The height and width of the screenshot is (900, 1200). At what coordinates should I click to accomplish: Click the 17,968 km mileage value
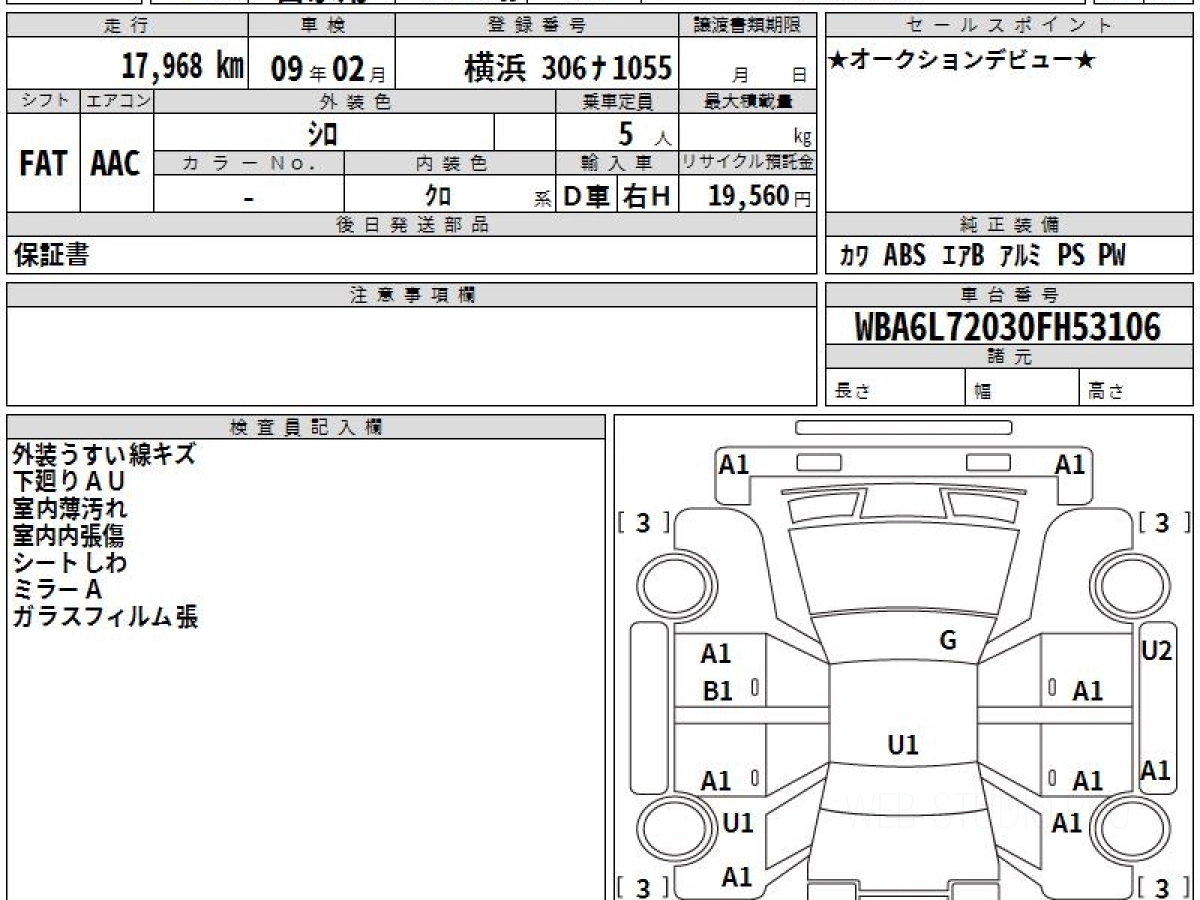(x=182, y=67)
